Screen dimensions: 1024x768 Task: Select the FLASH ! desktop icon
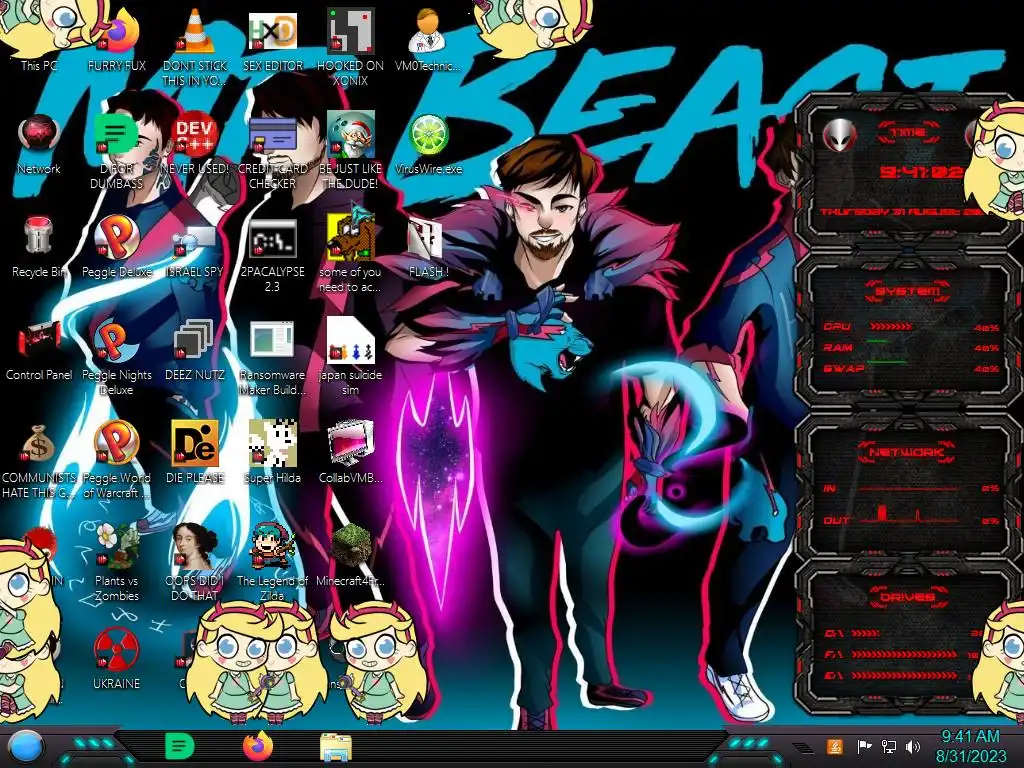[x=428, y=247]
